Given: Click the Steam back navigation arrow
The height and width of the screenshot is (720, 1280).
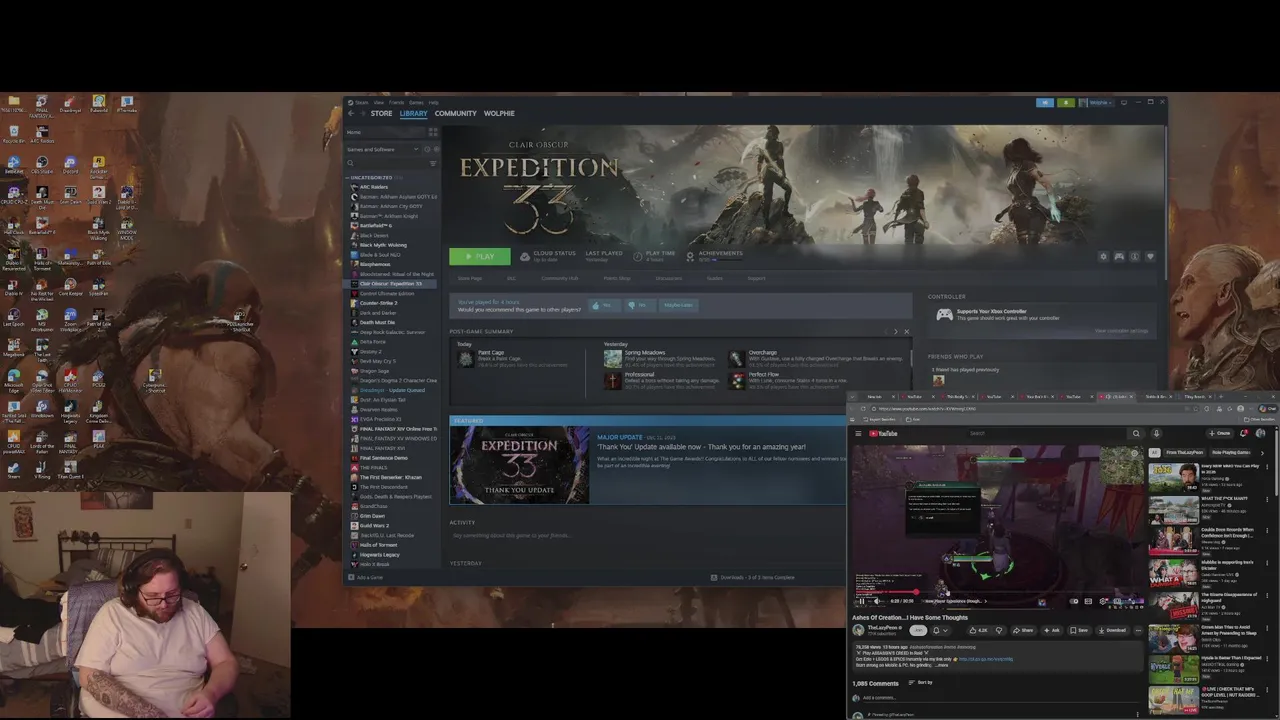Looking at the screenshot, I should click(x=351, y=113).
